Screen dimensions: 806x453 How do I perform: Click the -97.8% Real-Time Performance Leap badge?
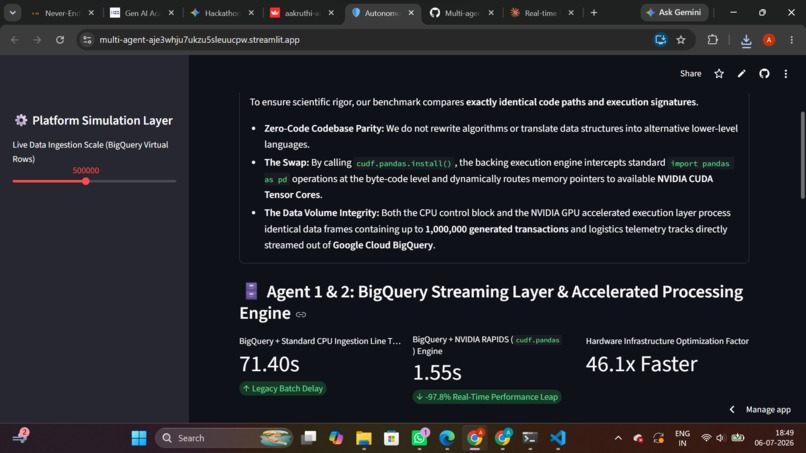[x=487, y=397]
